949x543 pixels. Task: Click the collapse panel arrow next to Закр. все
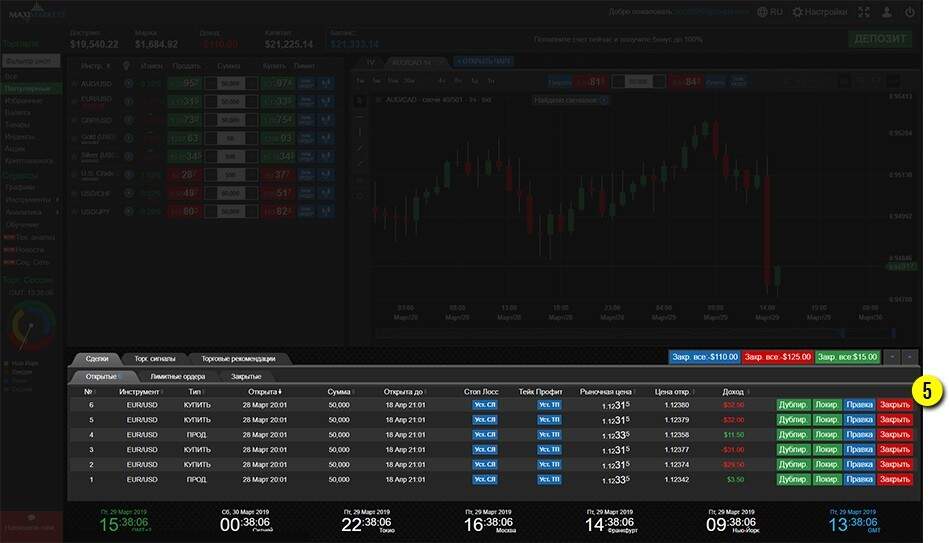(x=892, y=357)
